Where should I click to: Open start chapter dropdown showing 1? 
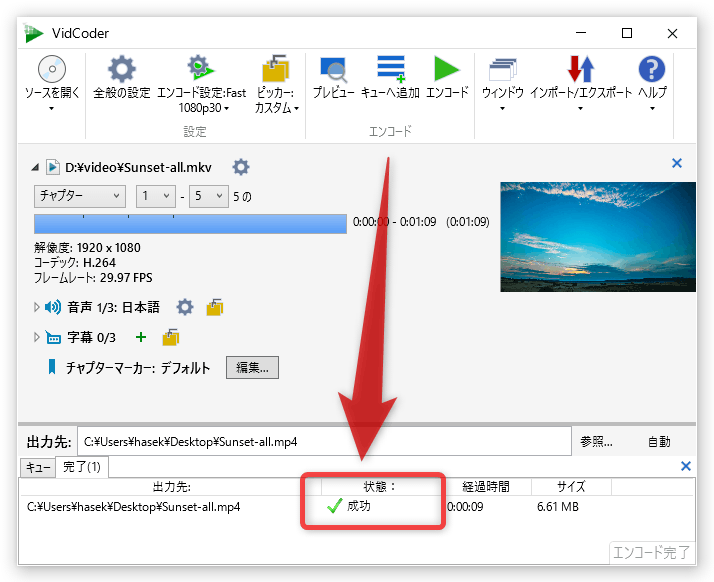click(x=156, y=196)
